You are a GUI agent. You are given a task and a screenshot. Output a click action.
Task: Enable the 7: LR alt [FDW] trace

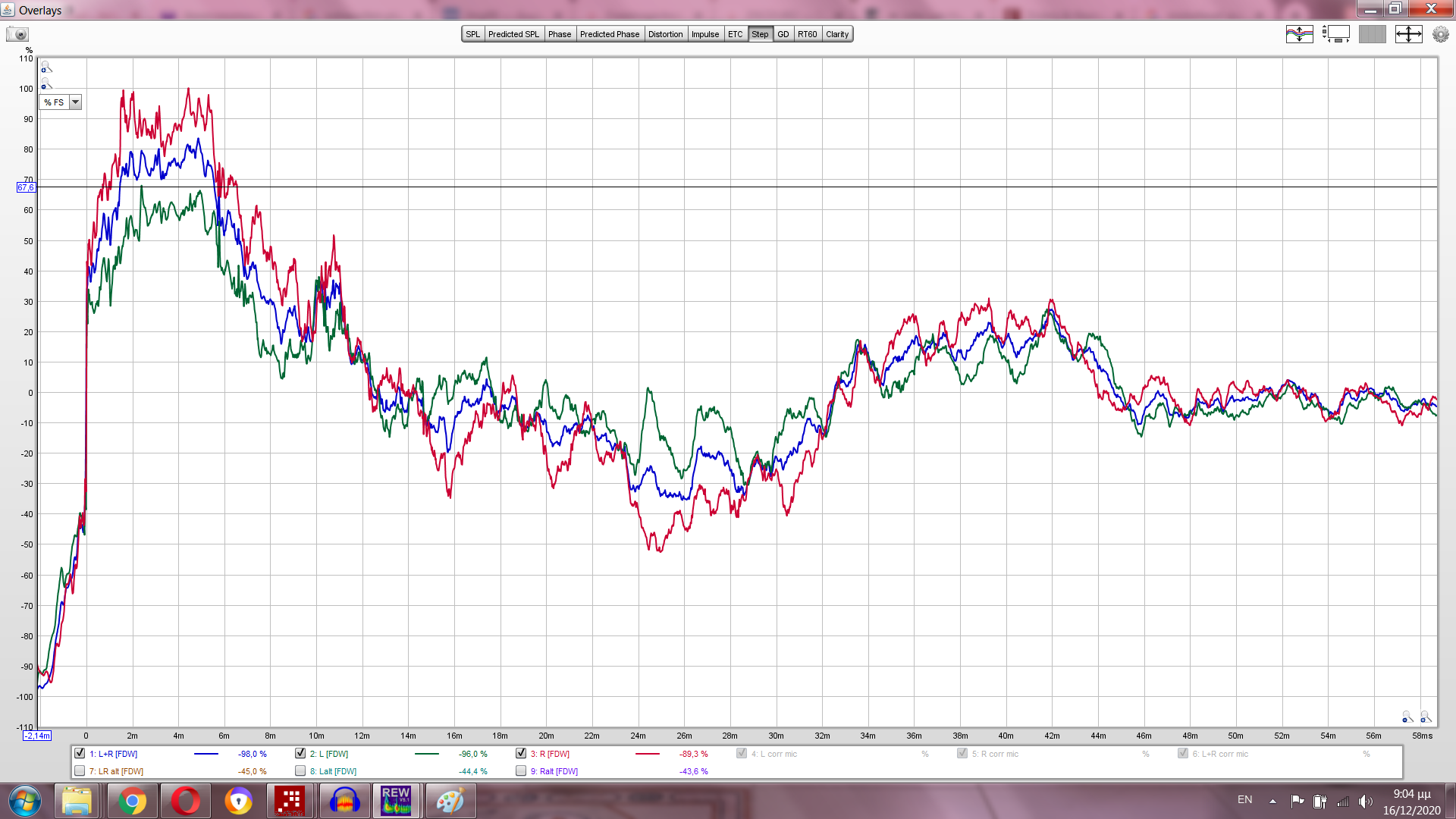pos(80,770)
